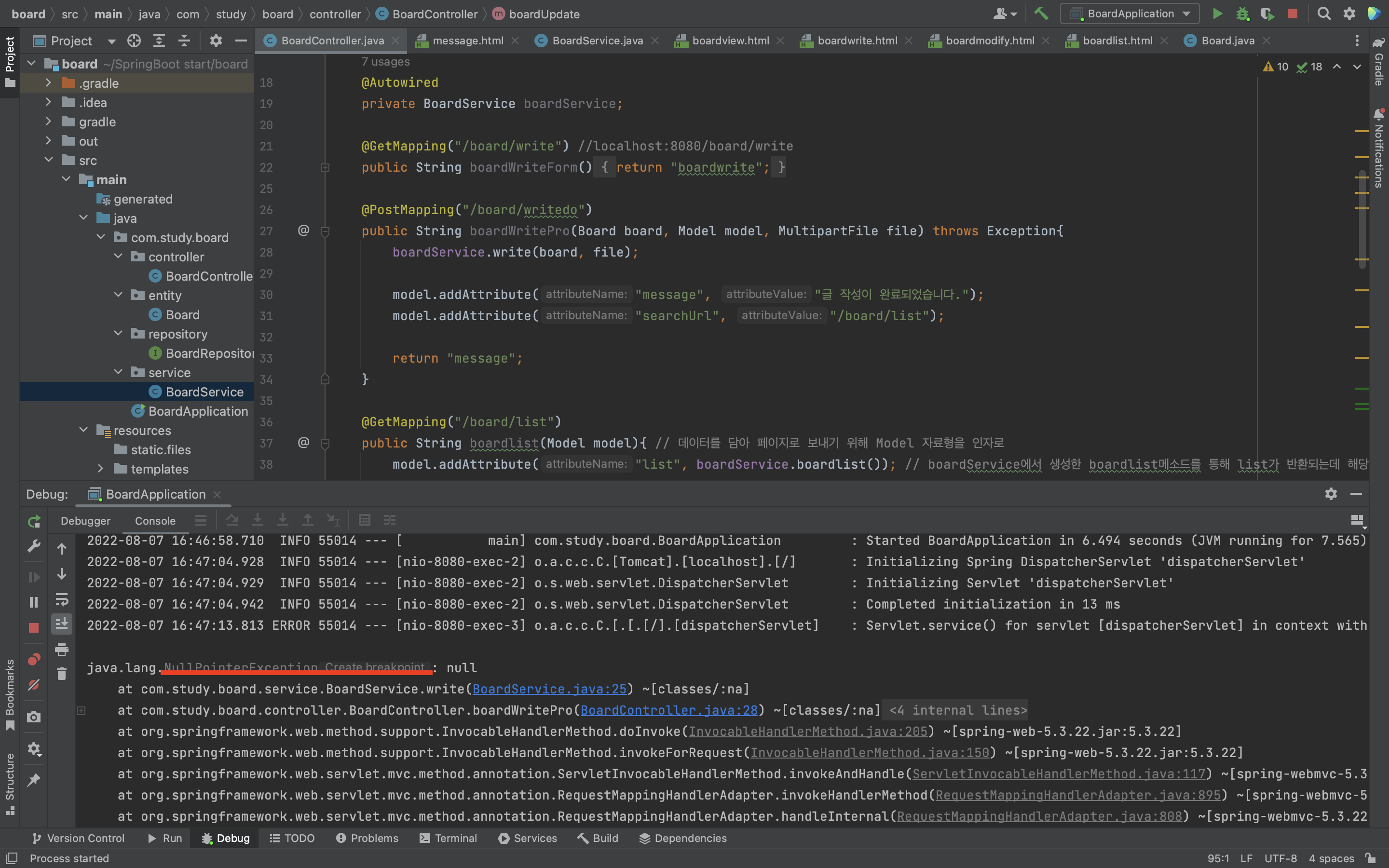
Task: Toggle soft-wrap in console
Action: tap(61, 599)
